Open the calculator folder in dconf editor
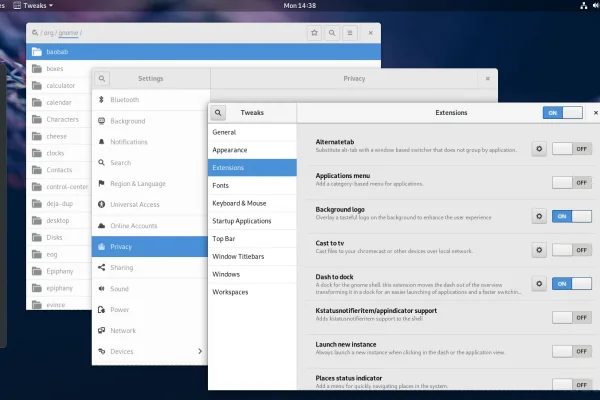Viewport: 600px width, 400px height. click(x=60, y=85)
